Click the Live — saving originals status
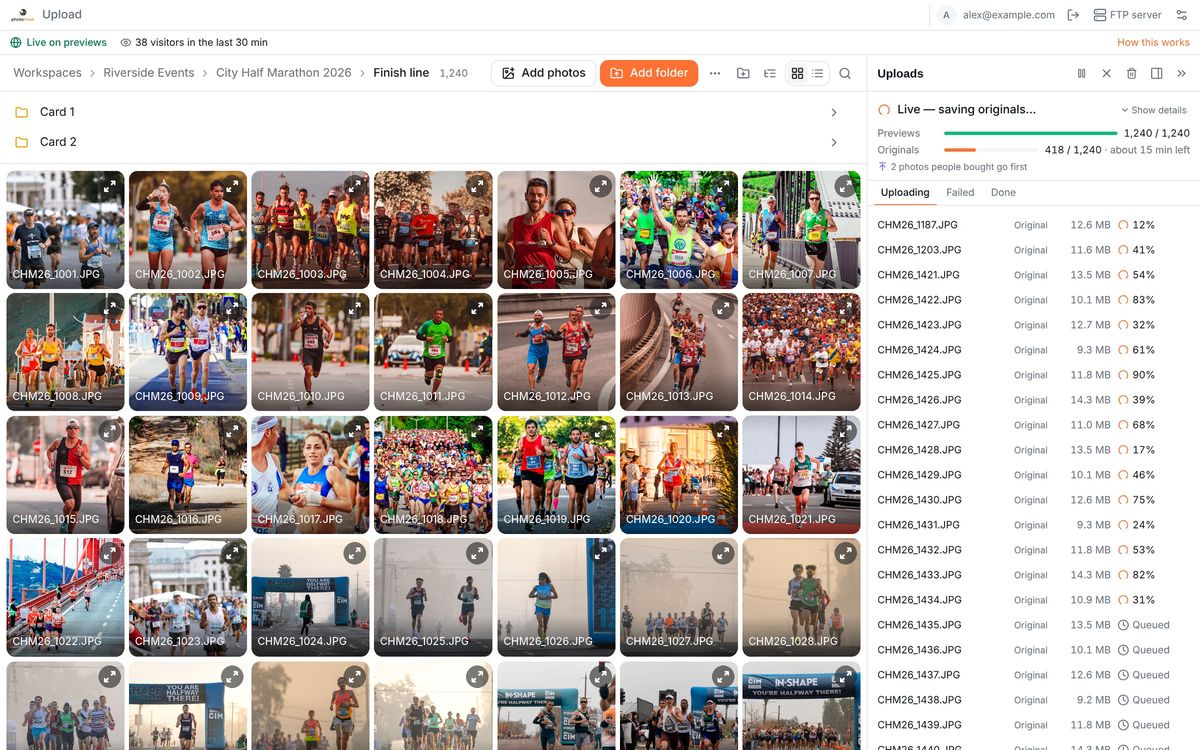Screen dimensions: 1200x750 click(x=966, y=110)
